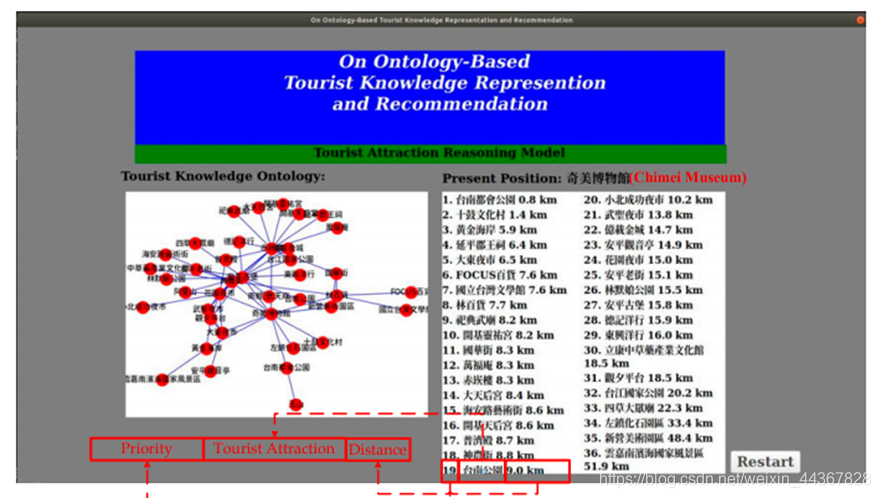
Task: Click the 雲嘉南濱海國家風景區 graph node
Action: click(x=162, y=381)
